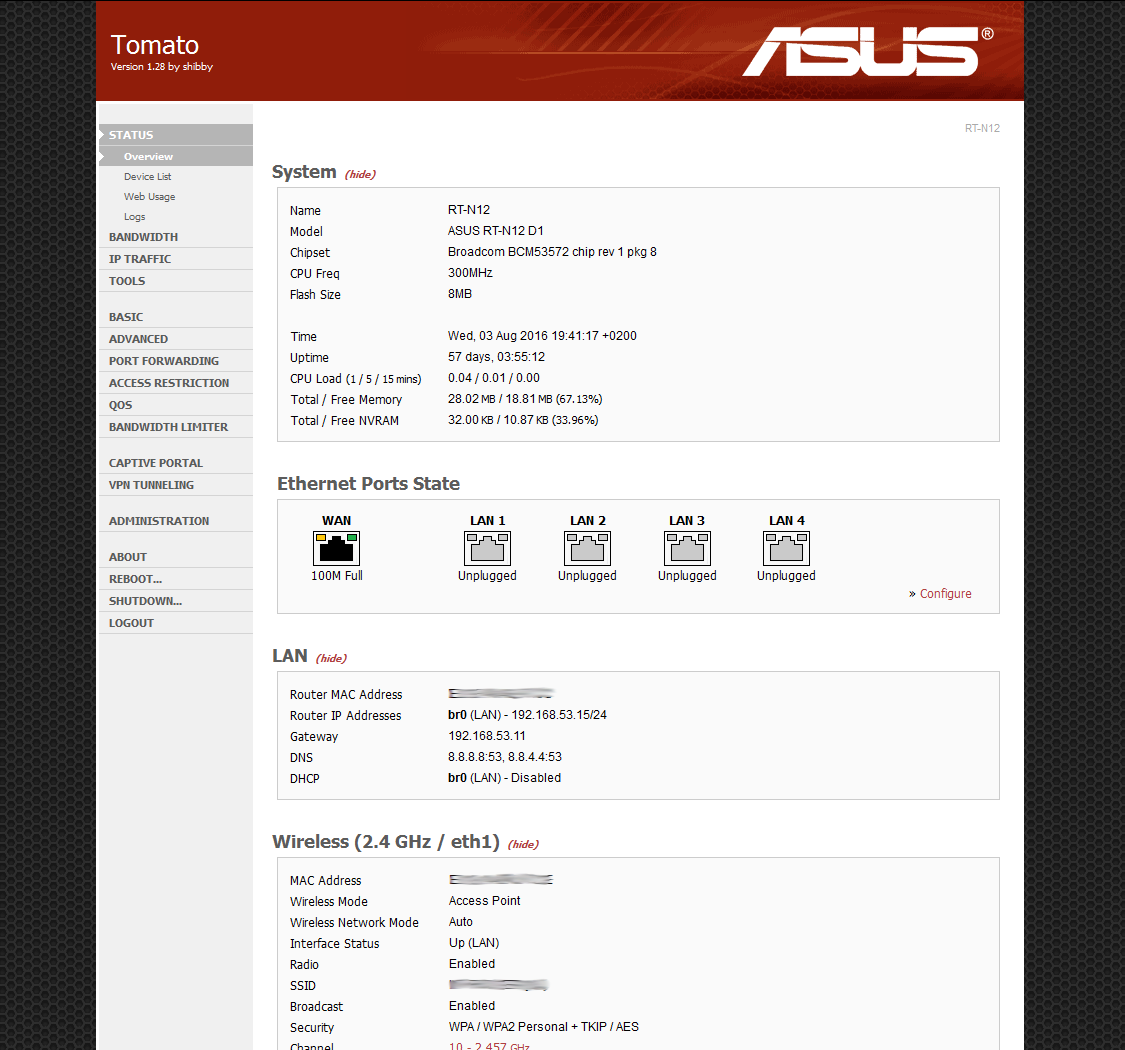Open Device List page
Image resolution: width=1125 pixels, height=1050 pixels.
[147, 177]
